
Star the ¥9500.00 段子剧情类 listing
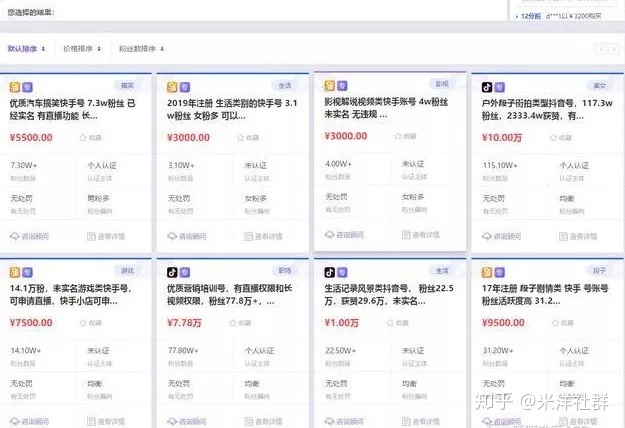[x=555, y=323]
